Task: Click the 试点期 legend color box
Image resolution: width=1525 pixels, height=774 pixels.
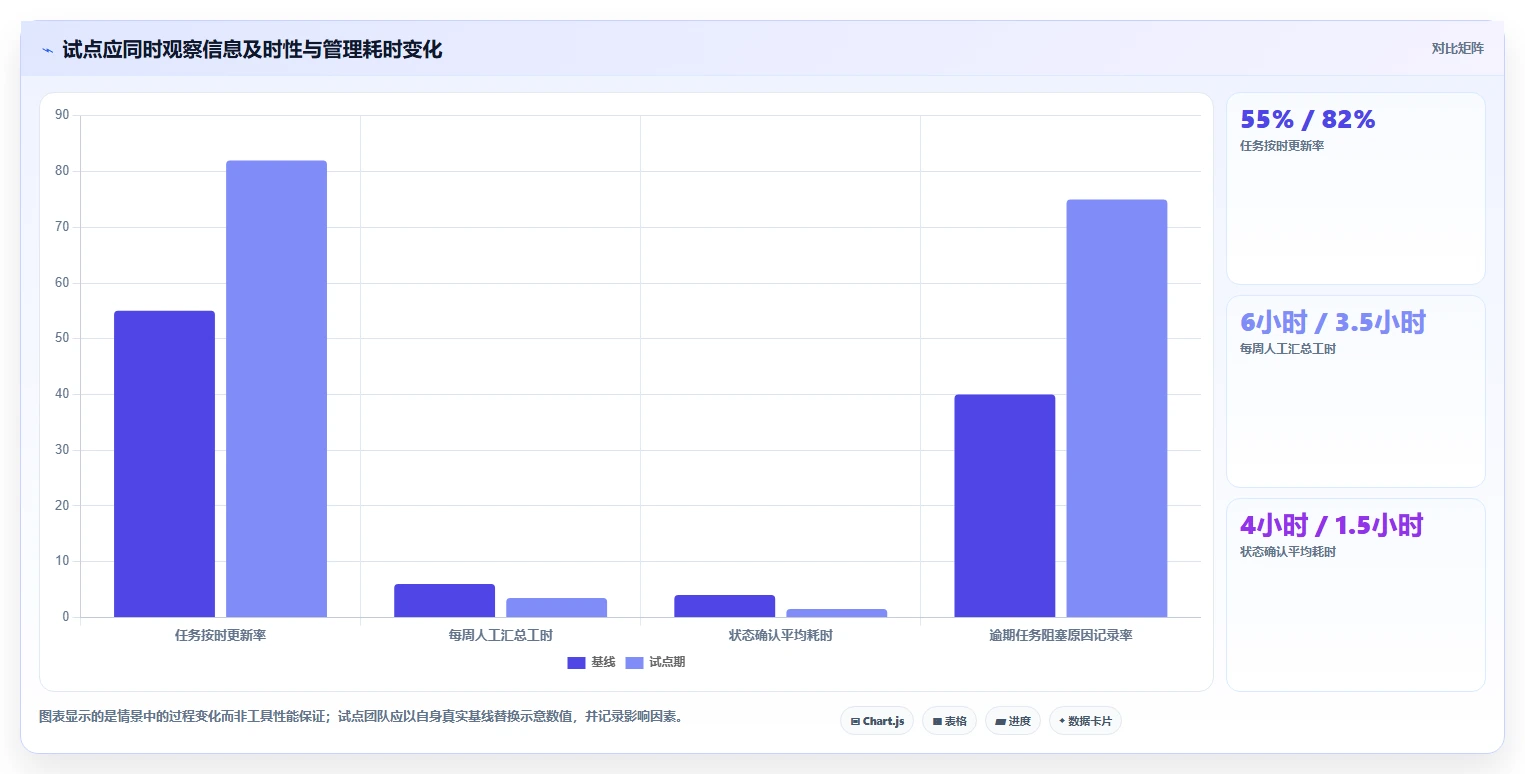Action: coord(634,663)
